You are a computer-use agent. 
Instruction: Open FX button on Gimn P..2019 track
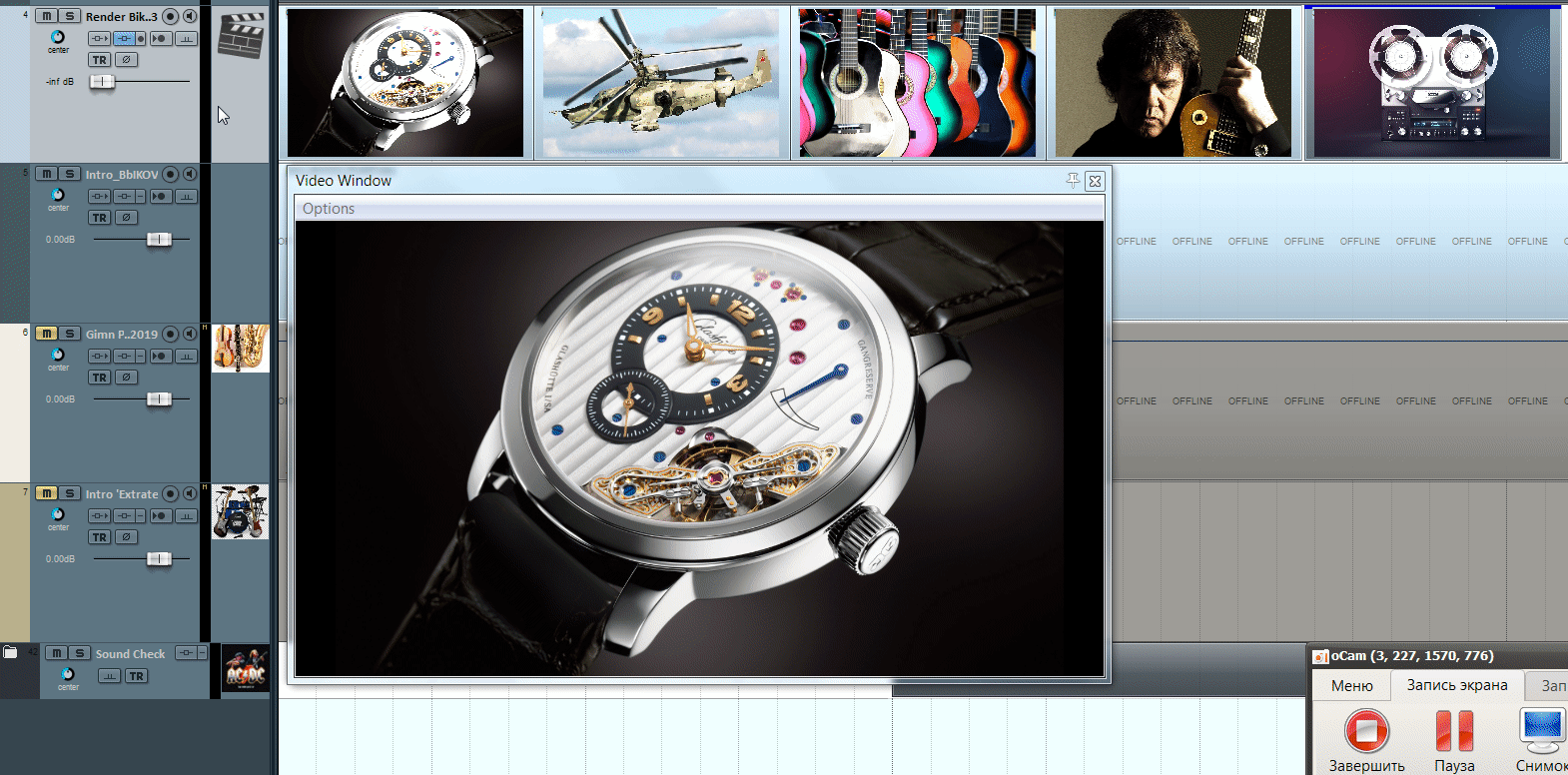123,357
